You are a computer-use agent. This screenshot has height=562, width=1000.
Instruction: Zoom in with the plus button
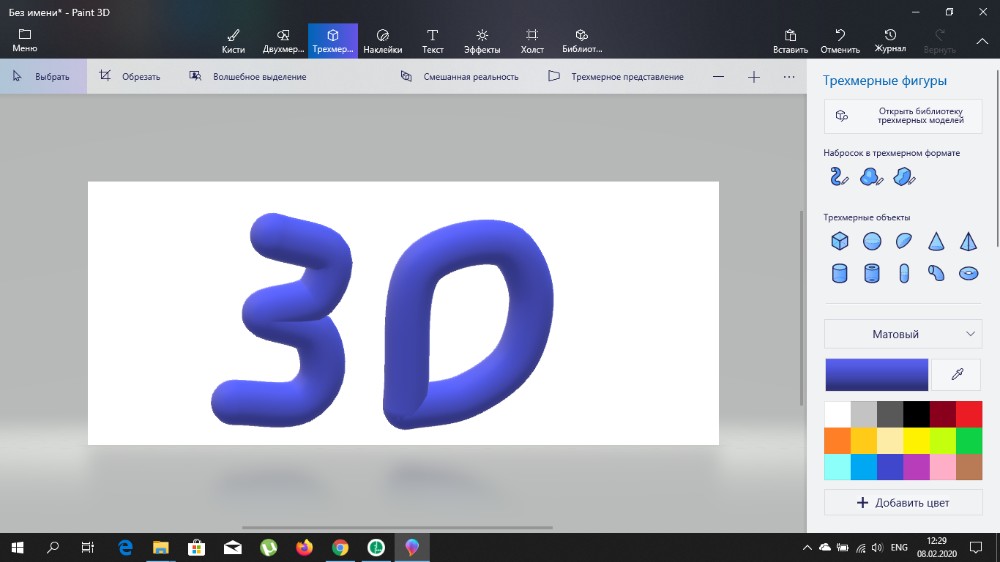(x=754, y=77)
